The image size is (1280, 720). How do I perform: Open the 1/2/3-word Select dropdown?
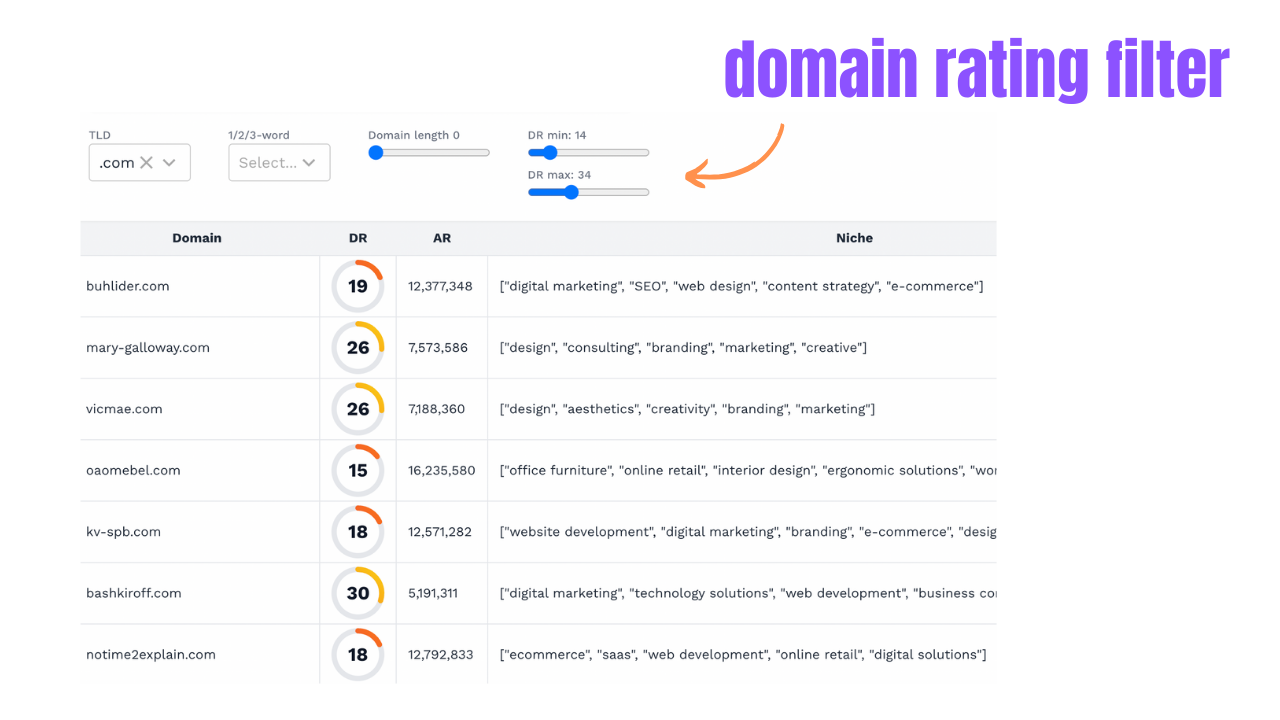[279, 162]
